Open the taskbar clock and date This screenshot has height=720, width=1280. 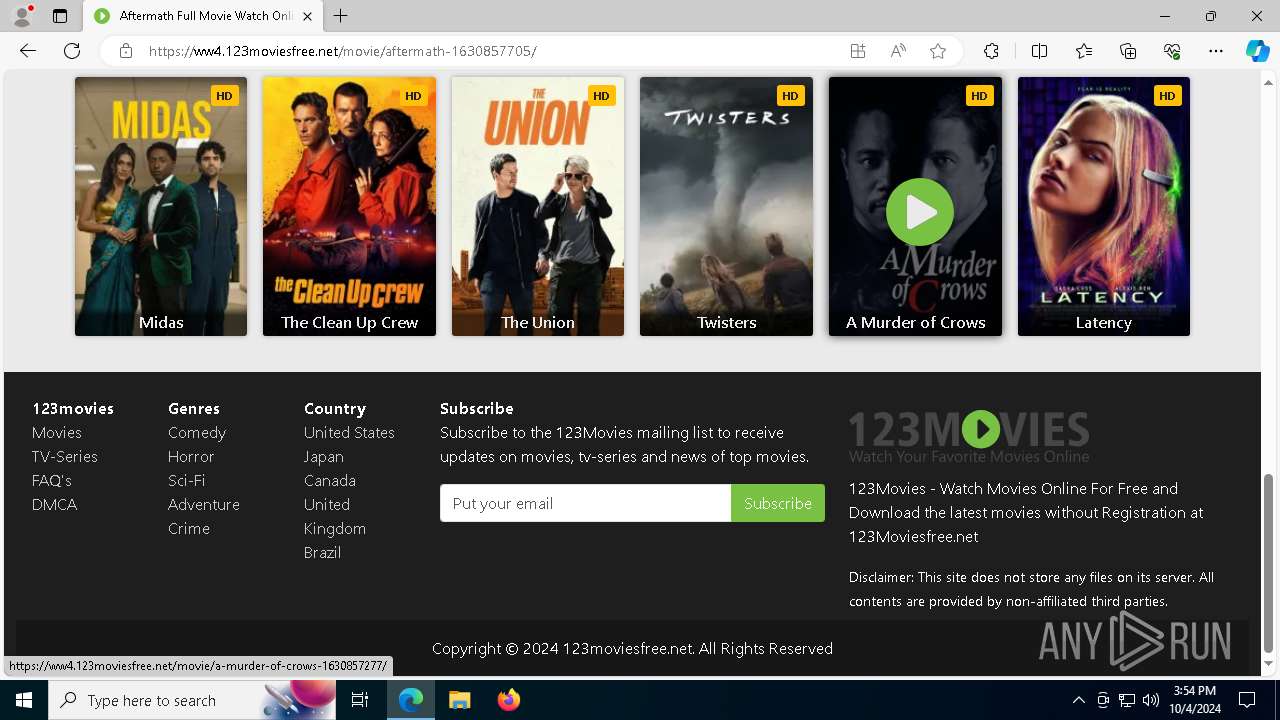point(1194,700)
